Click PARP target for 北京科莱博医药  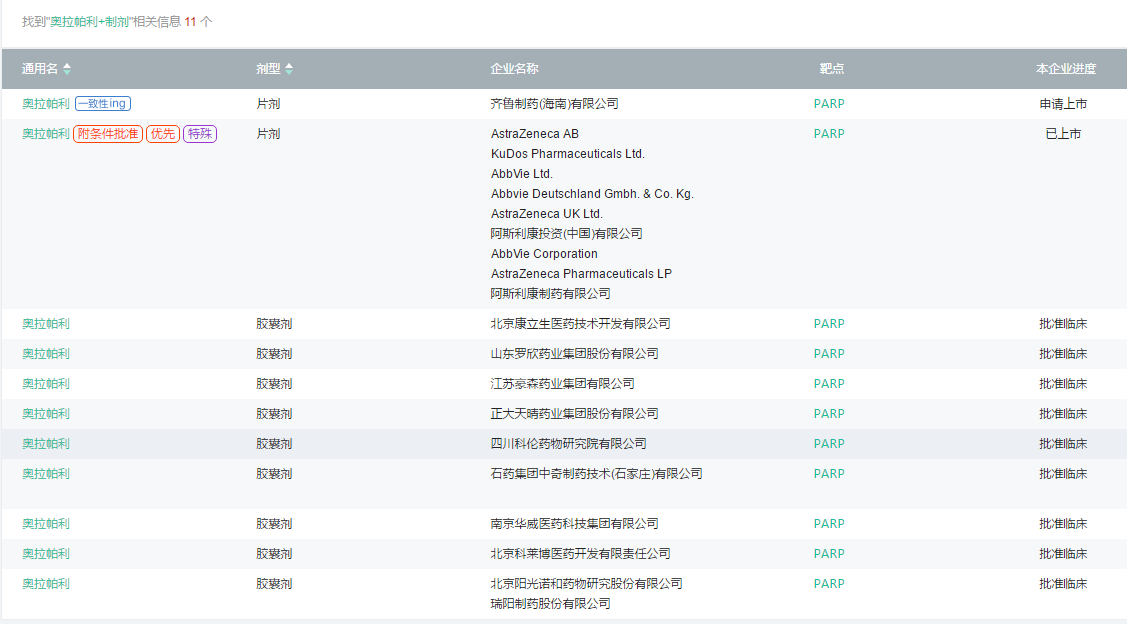tap(829, 554)
